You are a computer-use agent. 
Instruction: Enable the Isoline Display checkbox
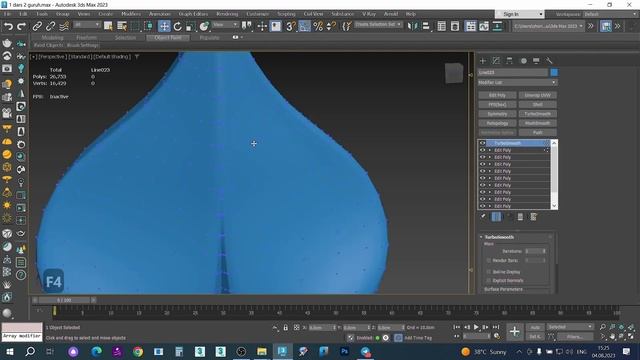click(489, 272)
